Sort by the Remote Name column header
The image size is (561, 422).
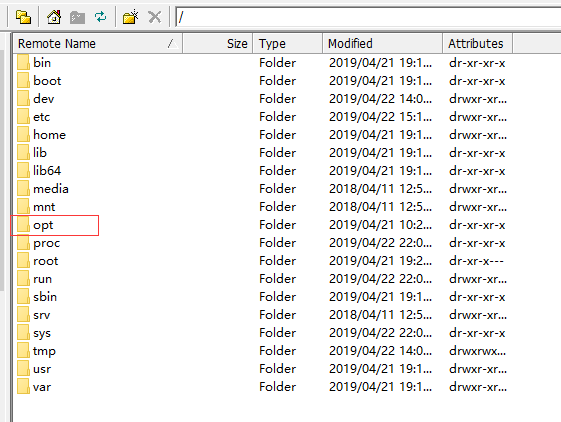click(98, 44)
